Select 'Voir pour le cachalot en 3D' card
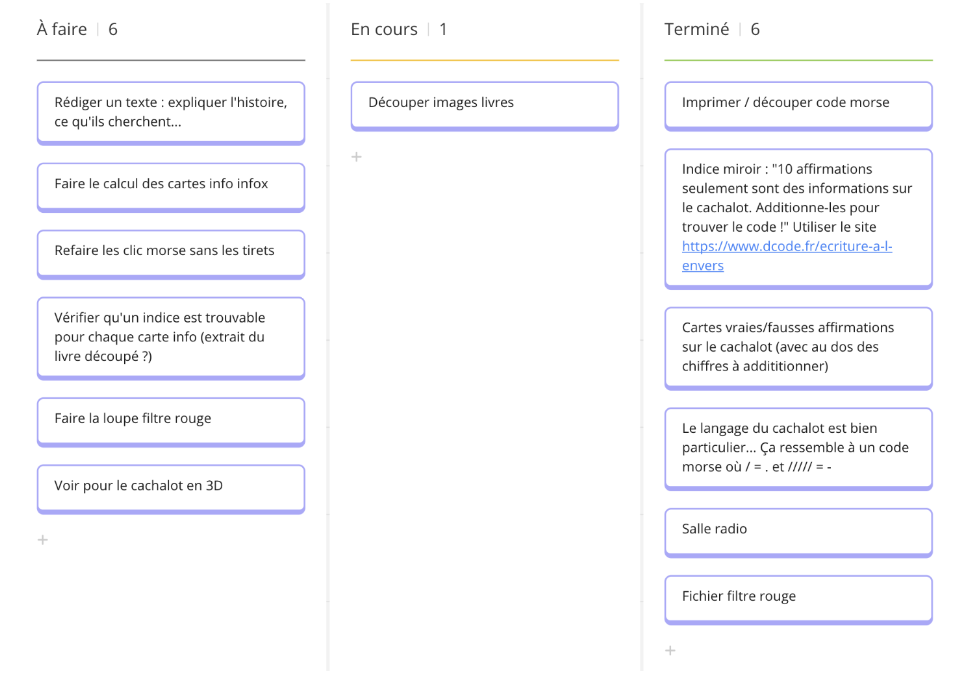This screenshot has height=689, width=957. click(170, 486)
